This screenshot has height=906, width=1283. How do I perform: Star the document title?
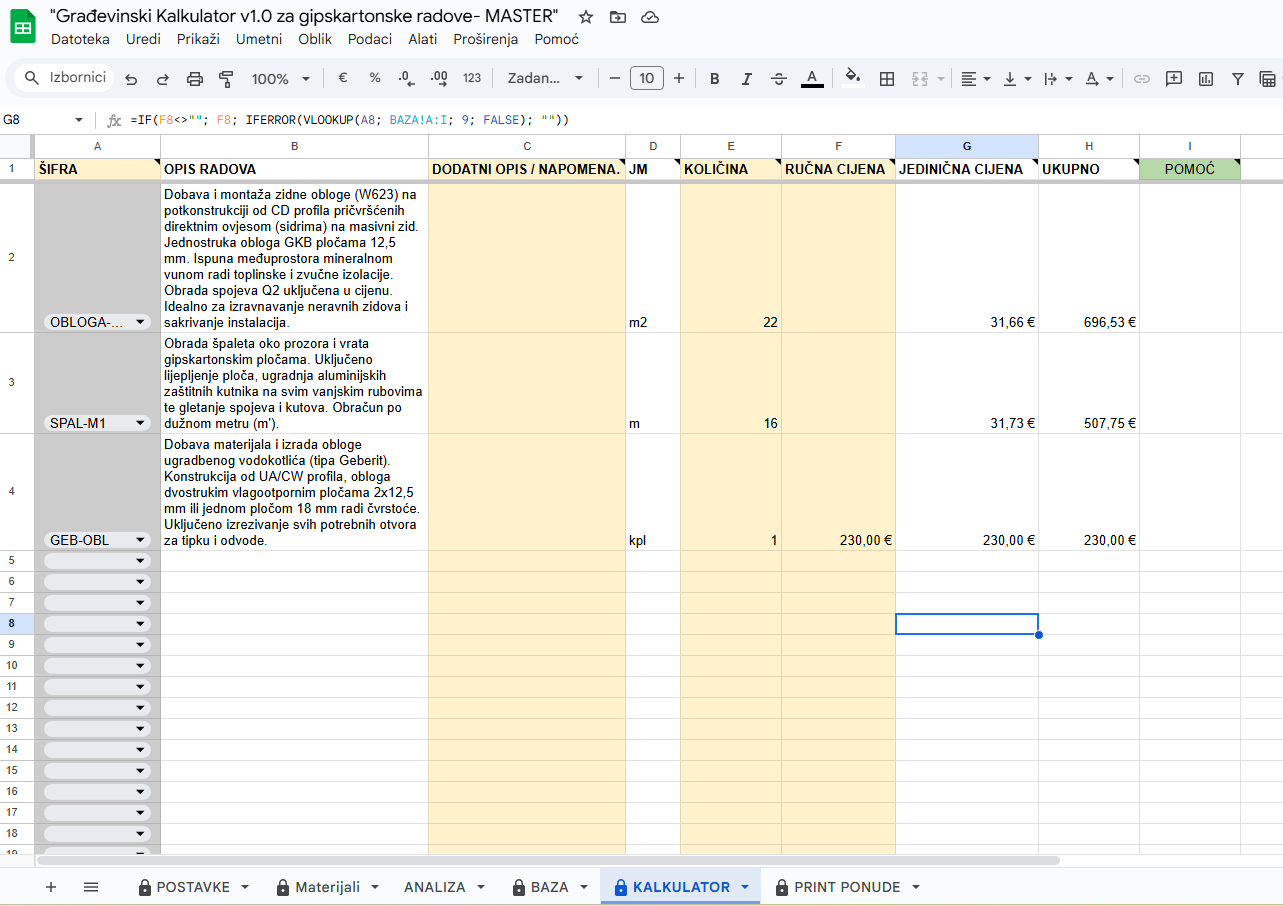coord(586,17)
